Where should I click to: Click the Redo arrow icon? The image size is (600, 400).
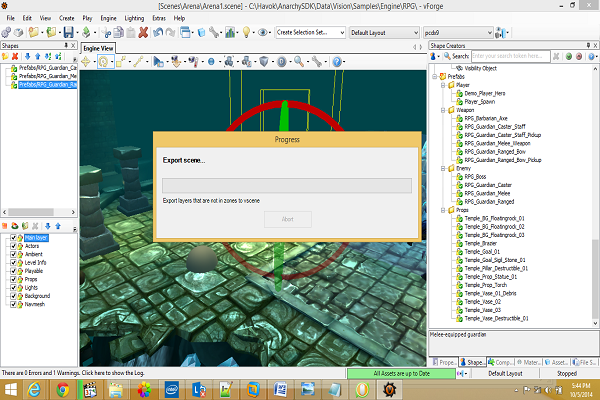tap(170, 33)
